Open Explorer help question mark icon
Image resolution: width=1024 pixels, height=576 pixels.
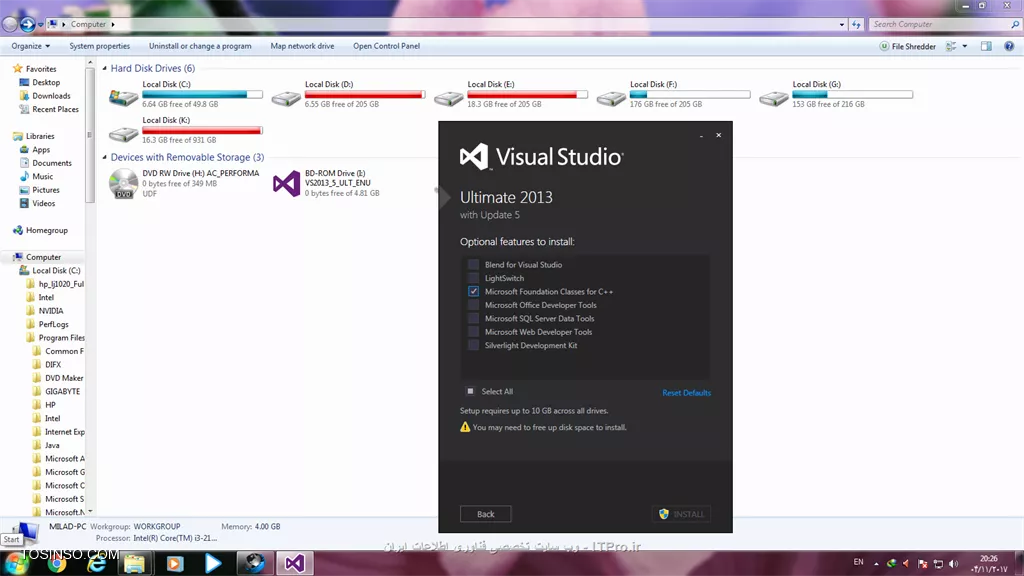pos(1009,46)
